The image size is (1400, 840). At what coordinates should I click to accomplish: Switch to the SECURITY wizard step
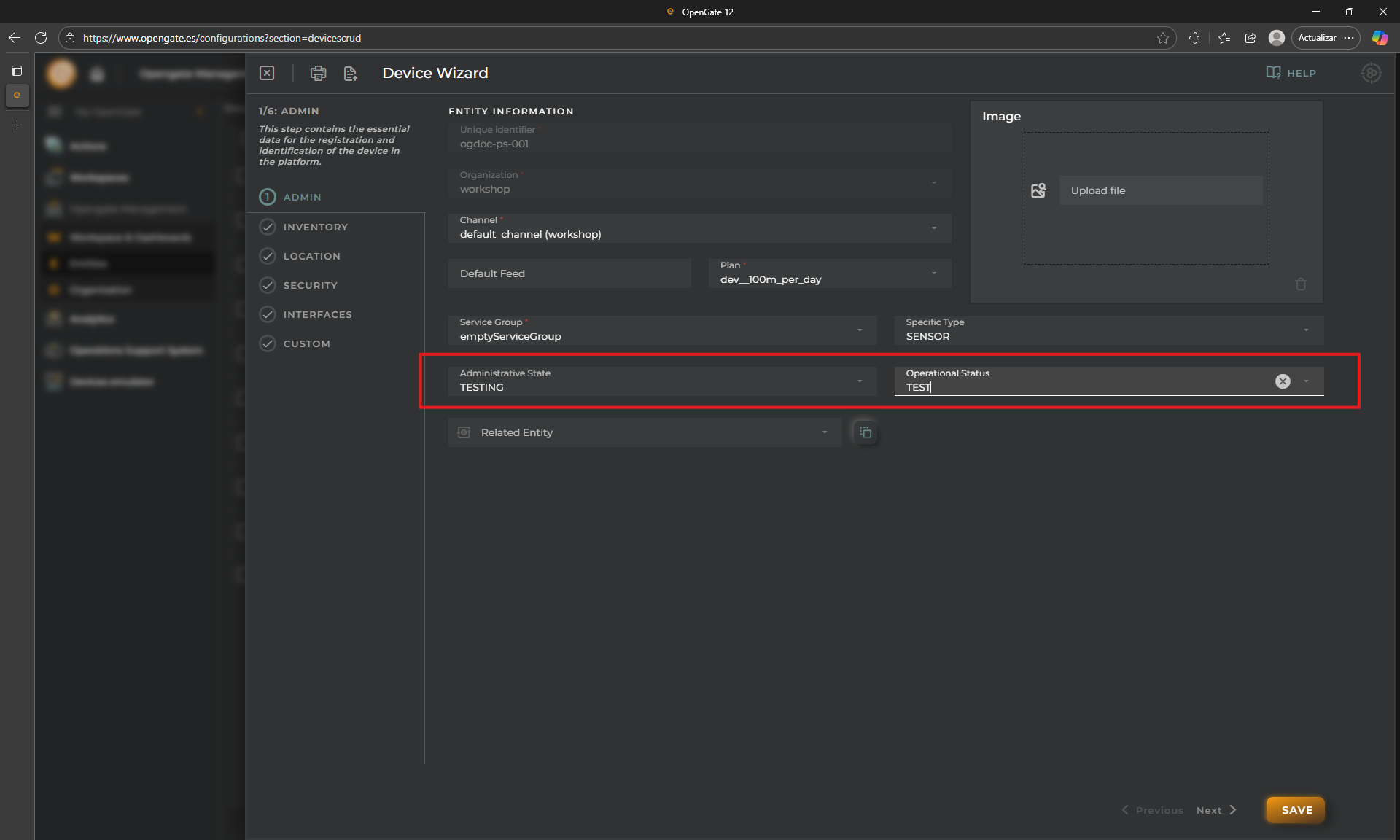click(x=310, y=285)
